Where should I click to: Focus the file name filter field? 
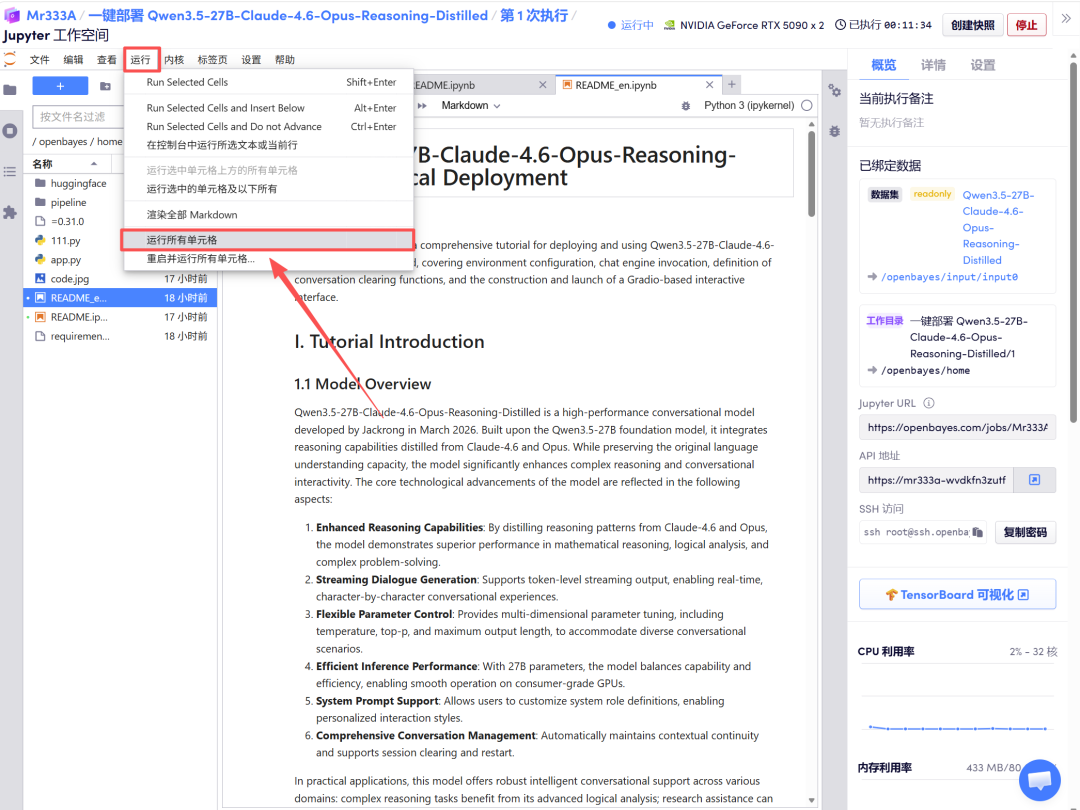pyautogui.click(x=77, y=117)
